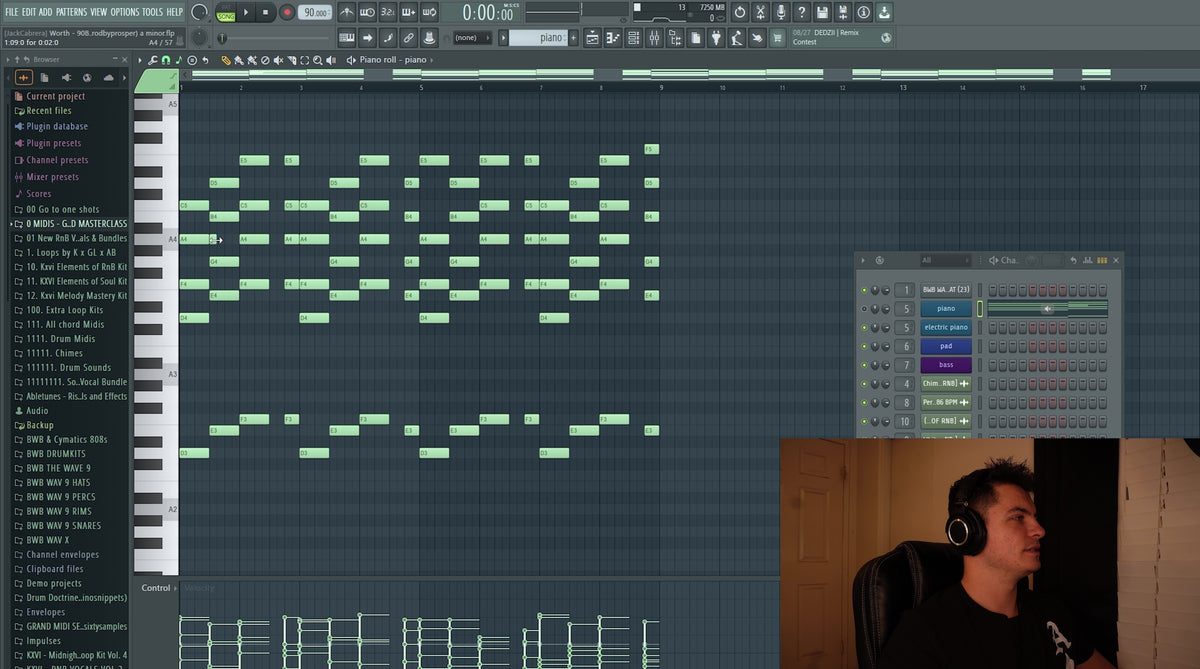Open the mixer using its toolbar icon
This screenshot has width=1200, height=669.
(x=654, y=38)
